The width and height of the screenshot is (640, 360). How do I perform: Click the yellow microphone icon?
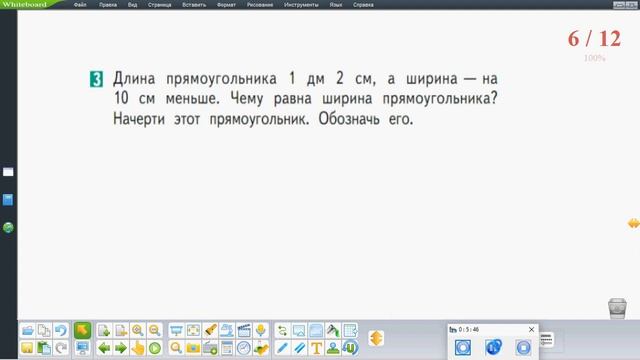coord(260,330)
